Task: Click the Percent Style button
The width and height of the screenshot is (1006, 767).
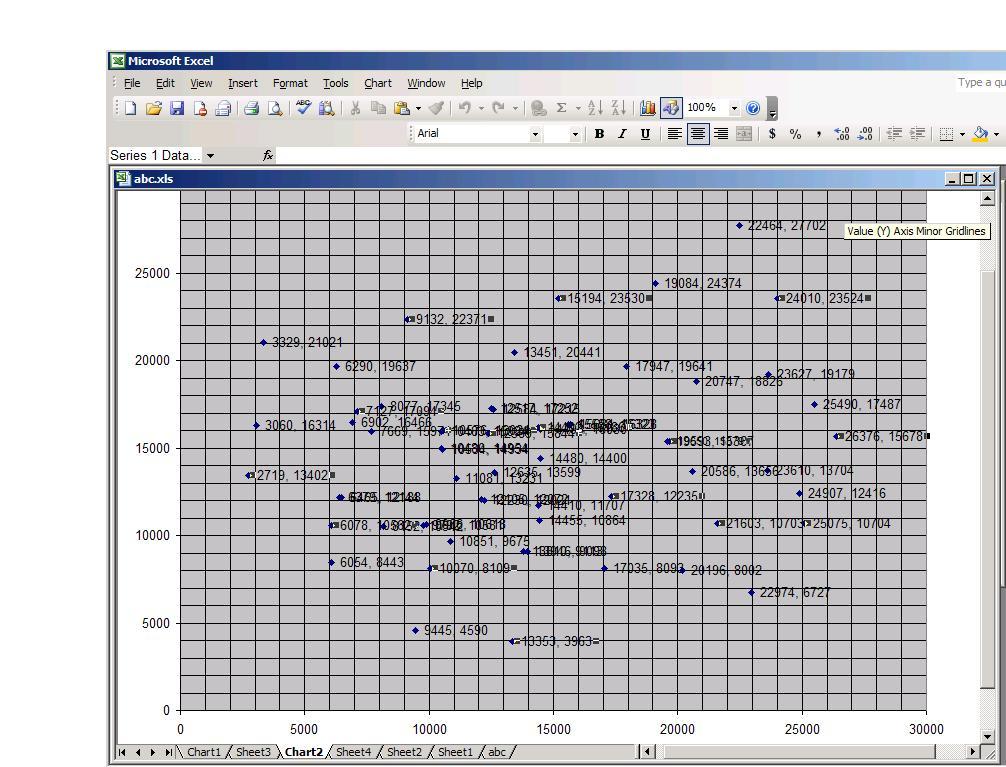Action: tap(796, 134)
